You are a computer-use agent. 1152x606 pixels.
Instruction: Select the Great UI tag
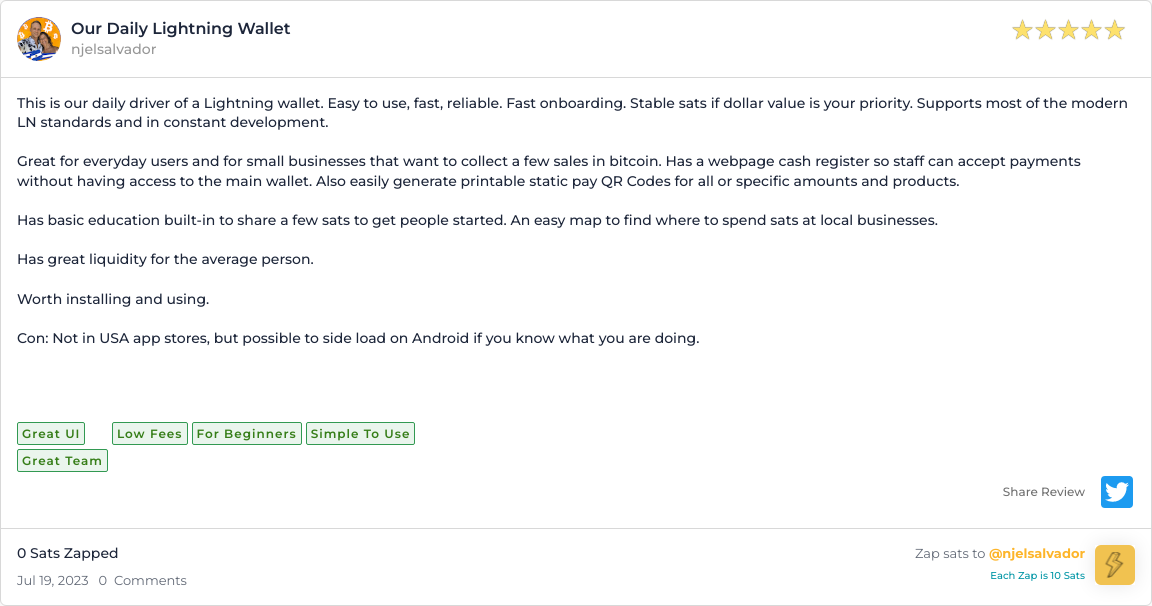point(51,434)
